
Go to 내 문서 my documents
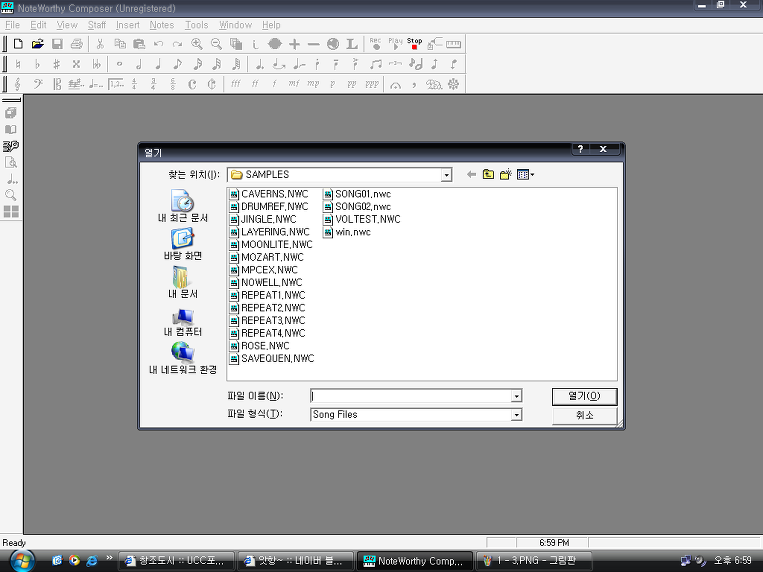tap(182, 282)
